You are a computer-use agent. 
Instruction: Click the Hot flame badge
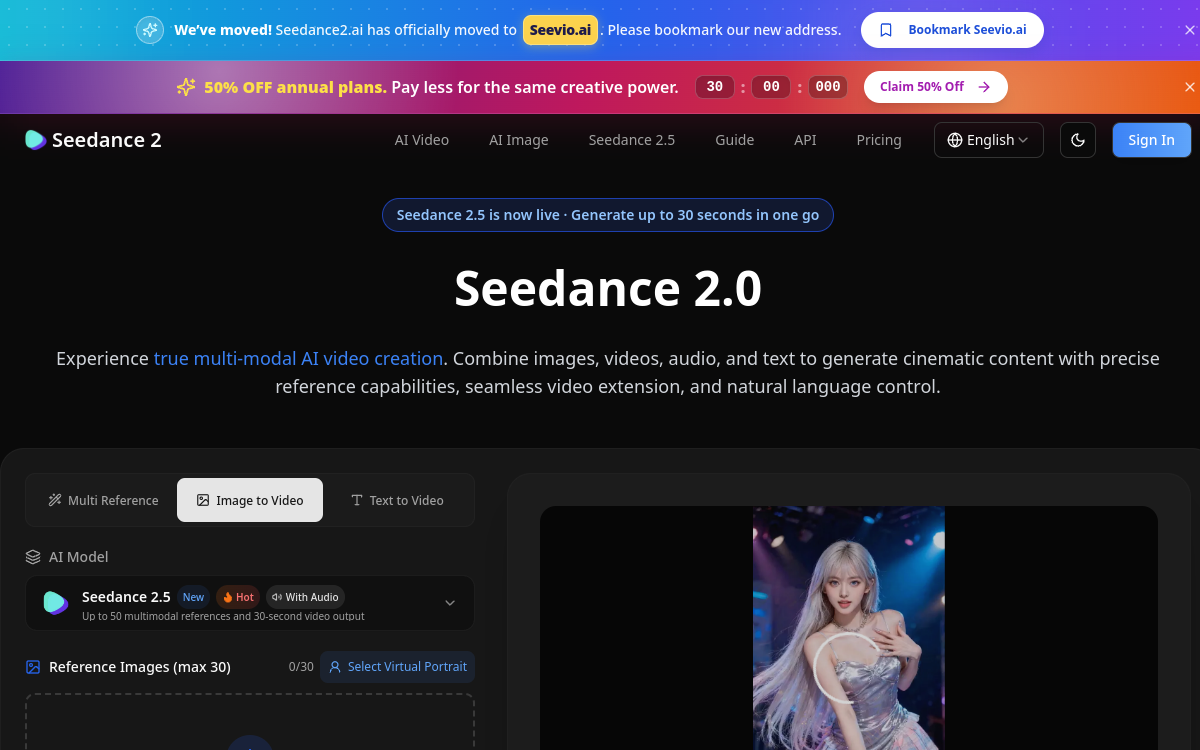point(238,597)
